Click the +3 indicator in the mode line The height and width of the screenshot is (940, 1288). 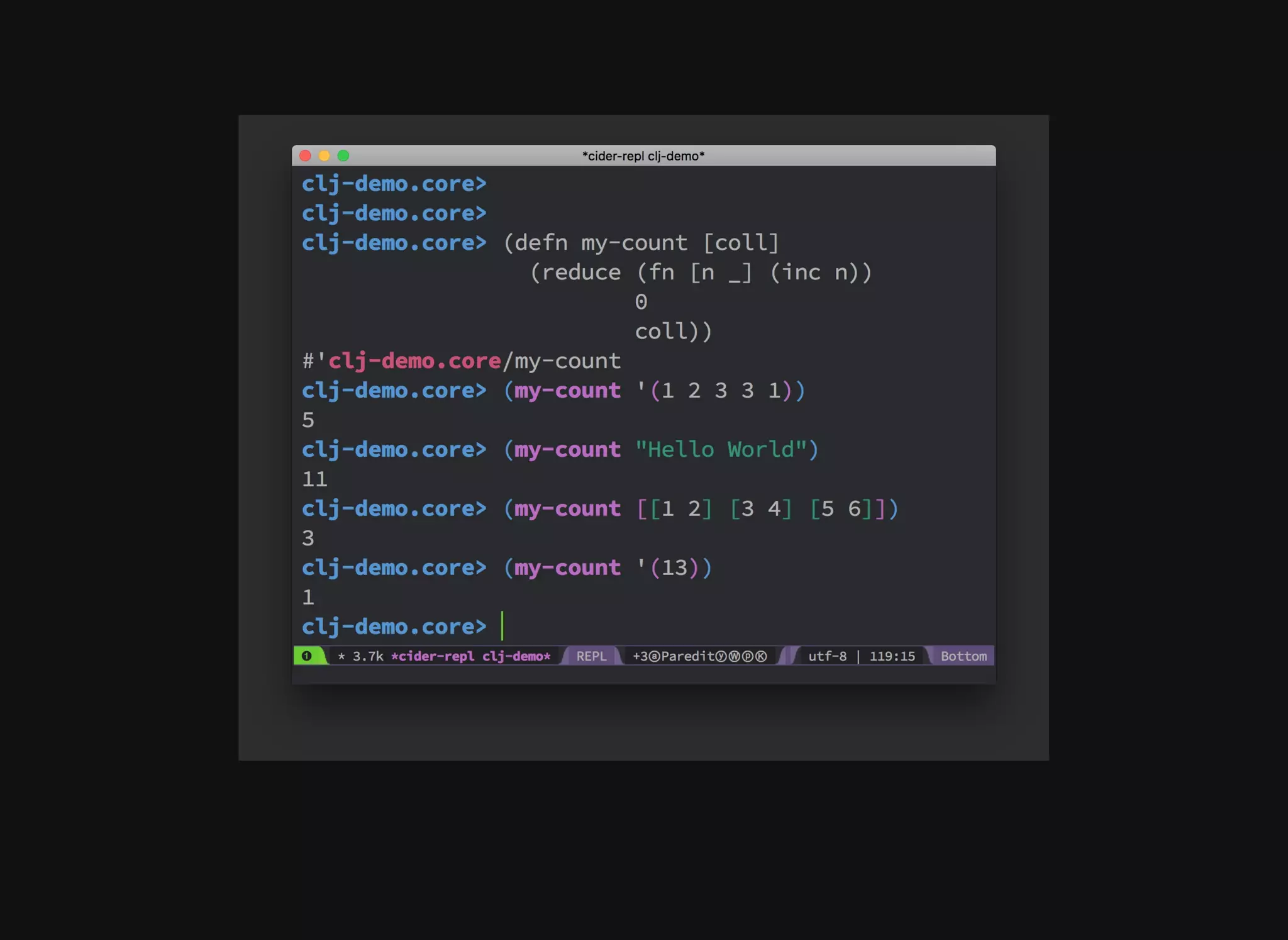tap(640, 656)
